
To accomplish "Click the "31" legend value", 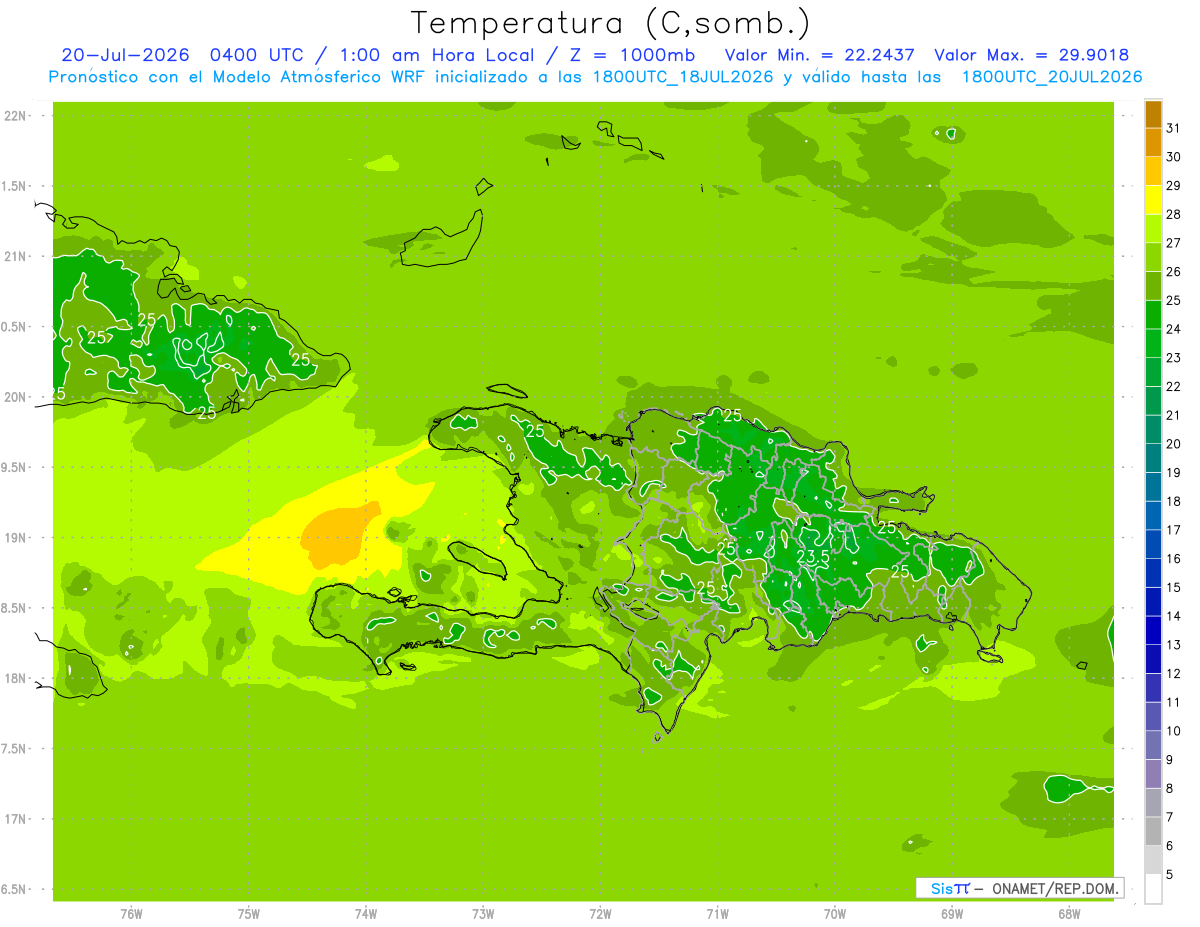I will tap(1174, 127).
